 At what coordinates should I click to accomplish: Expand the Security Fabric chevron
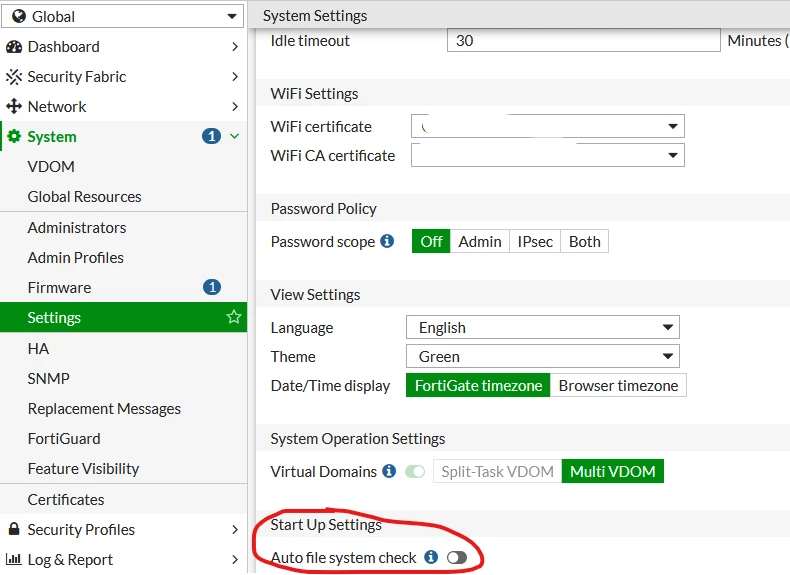click(x=235, y=77)
